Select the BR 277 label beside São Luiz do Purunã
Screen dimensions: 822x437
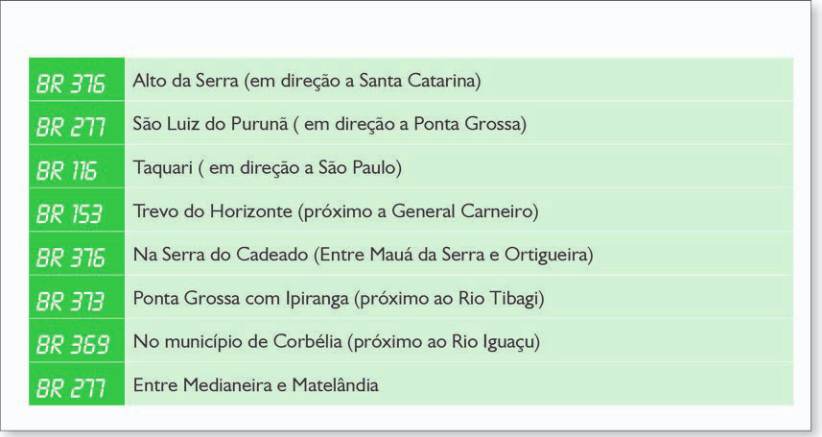click(x=70, y=127)
